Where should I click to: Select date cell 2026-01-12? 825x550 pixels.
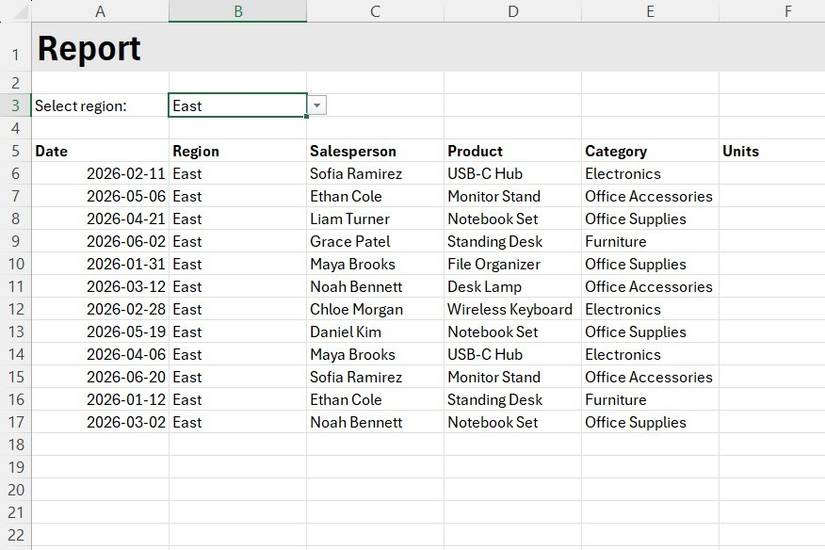[100, 399]
